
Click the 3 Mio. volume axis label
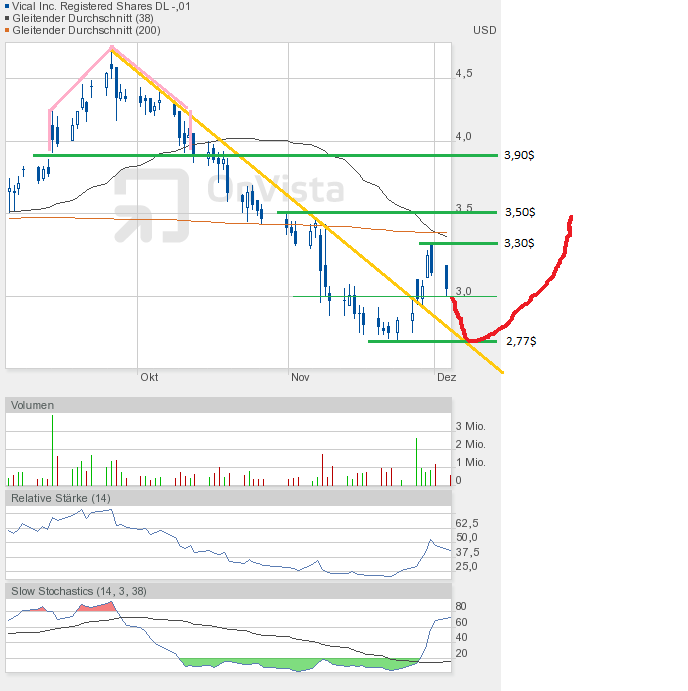point(470,426)
